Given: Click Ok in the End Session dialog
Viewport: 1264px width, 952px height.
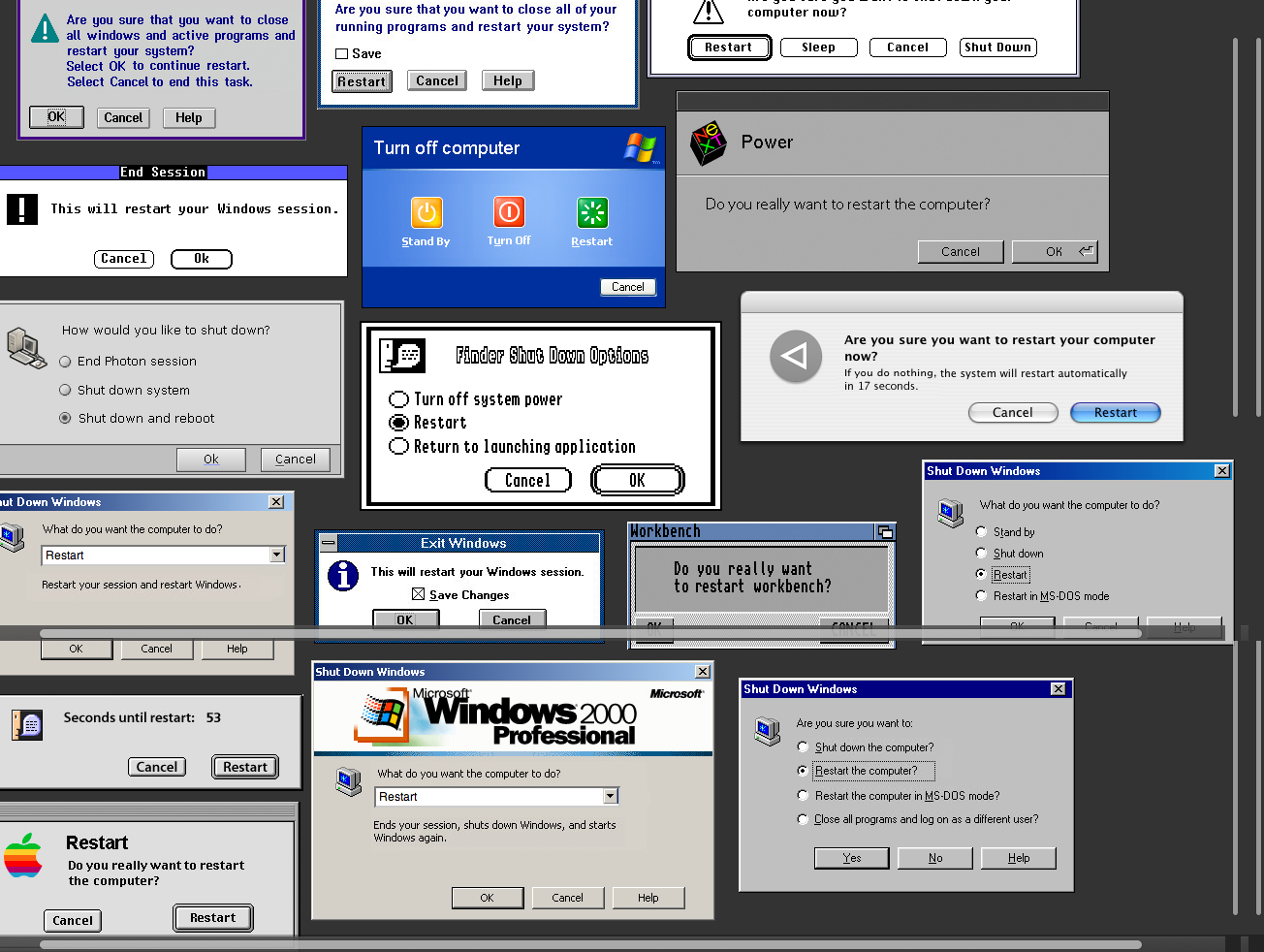Looking at the screenshot, I should (x=202, y=259).
